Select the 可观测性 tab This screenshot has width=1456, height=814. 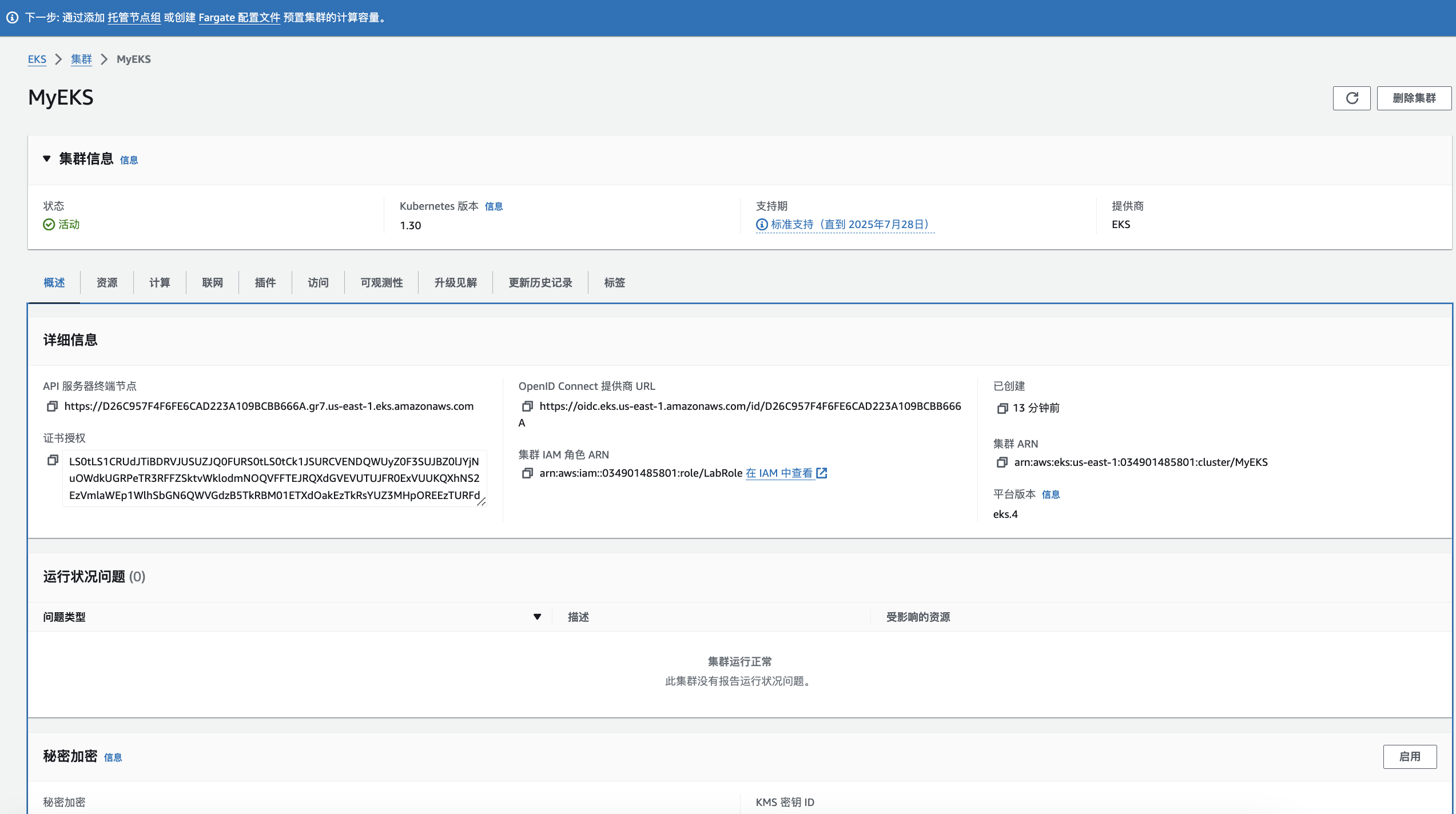[381, 283]
